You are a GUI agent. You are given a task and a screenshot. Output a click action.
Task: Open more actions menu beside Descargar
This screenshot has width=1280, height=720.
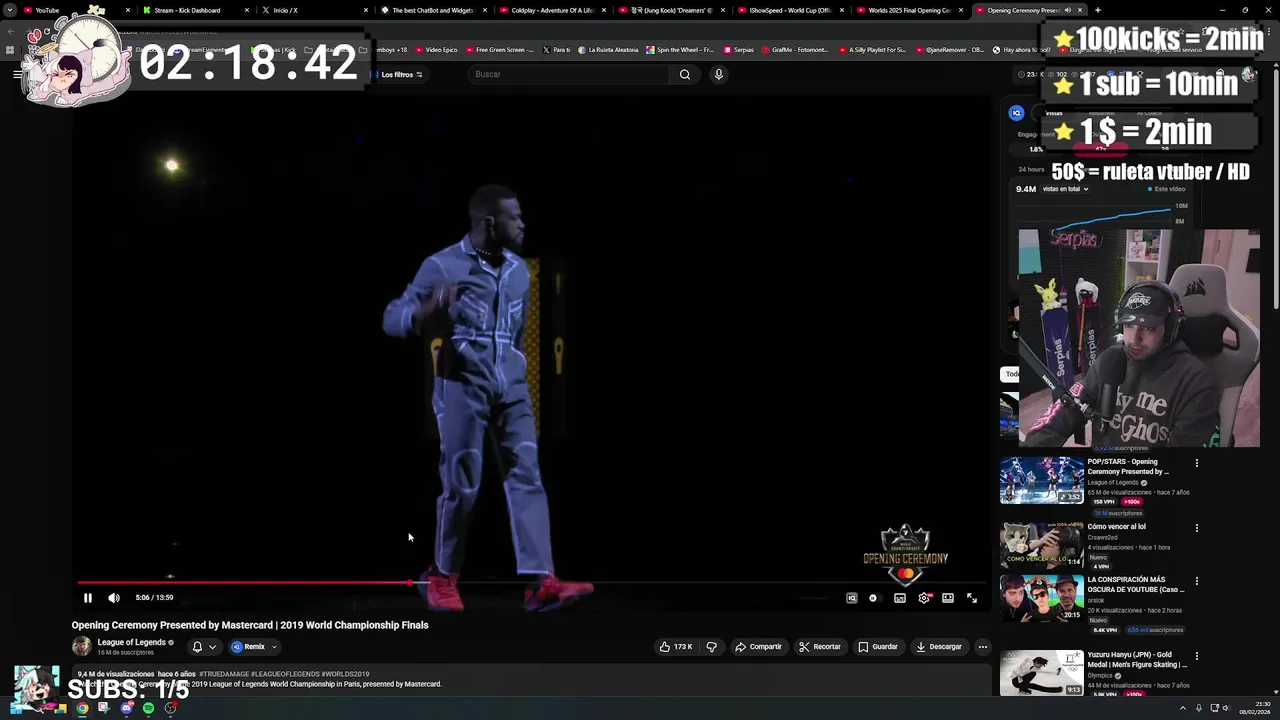[x=983, y=647]
